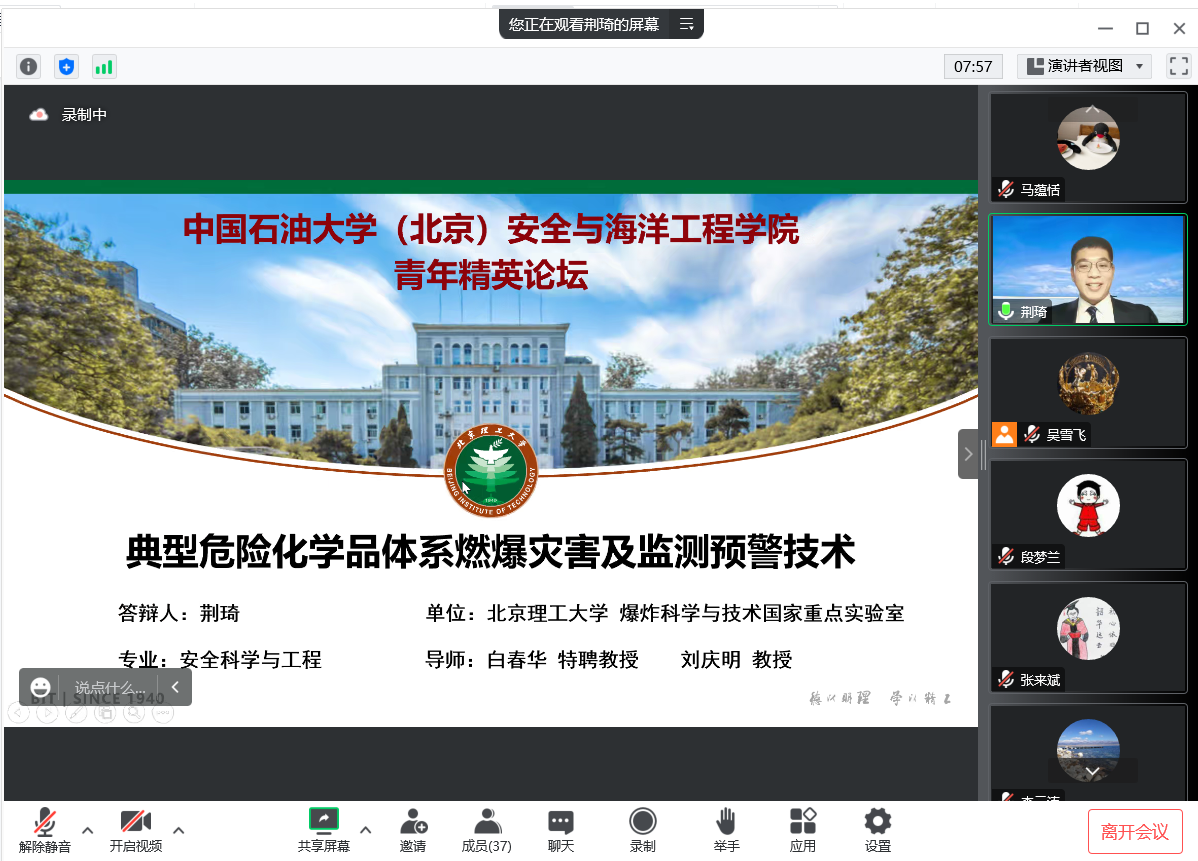Open 设置 settings gear
1198x861 pixels.
(x=878, y=831)
